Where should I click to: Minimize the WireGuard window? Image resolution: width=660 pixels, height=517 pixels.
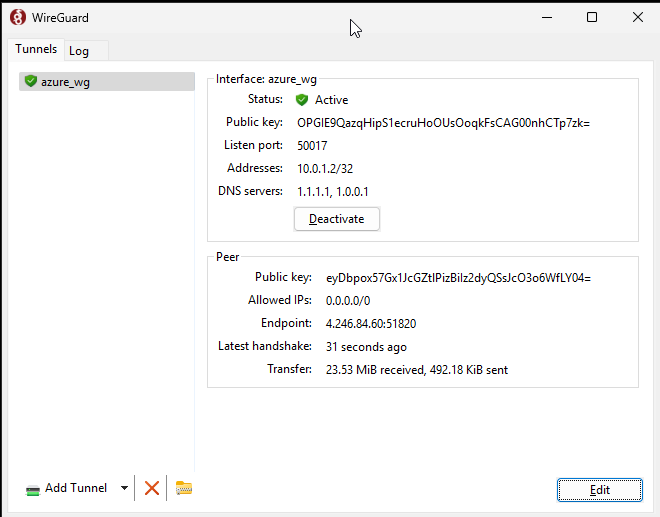(x=547, y=17)
